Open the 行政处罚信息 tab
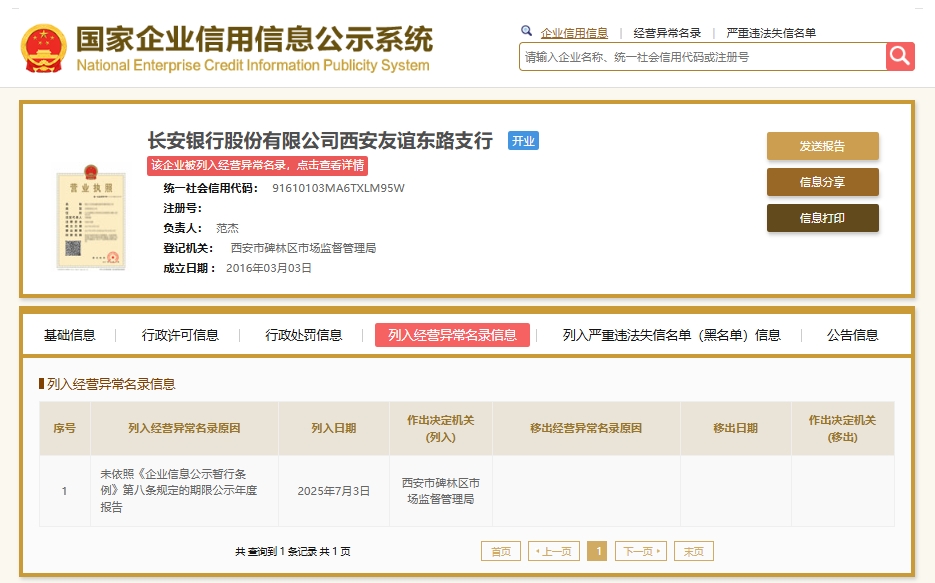Screen dimensions: 935x583 click(x=305, y=335)
